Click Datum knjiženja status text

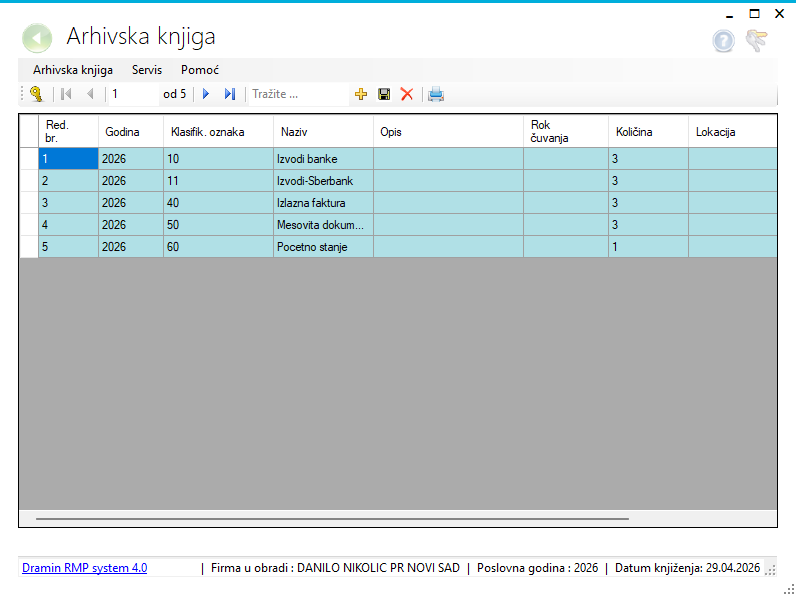(687, 568)
